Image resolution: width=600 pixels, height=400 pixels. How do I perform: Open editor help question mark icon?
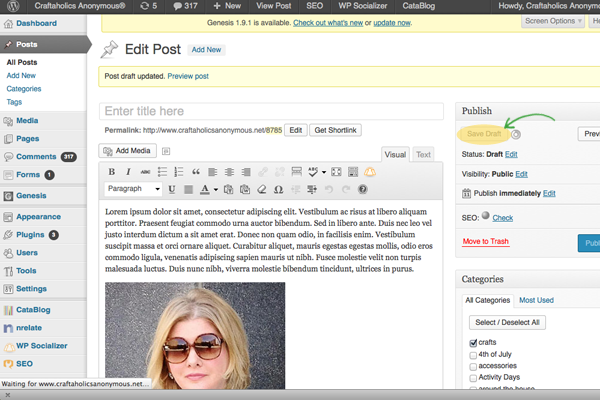click(x=363, y=189)
